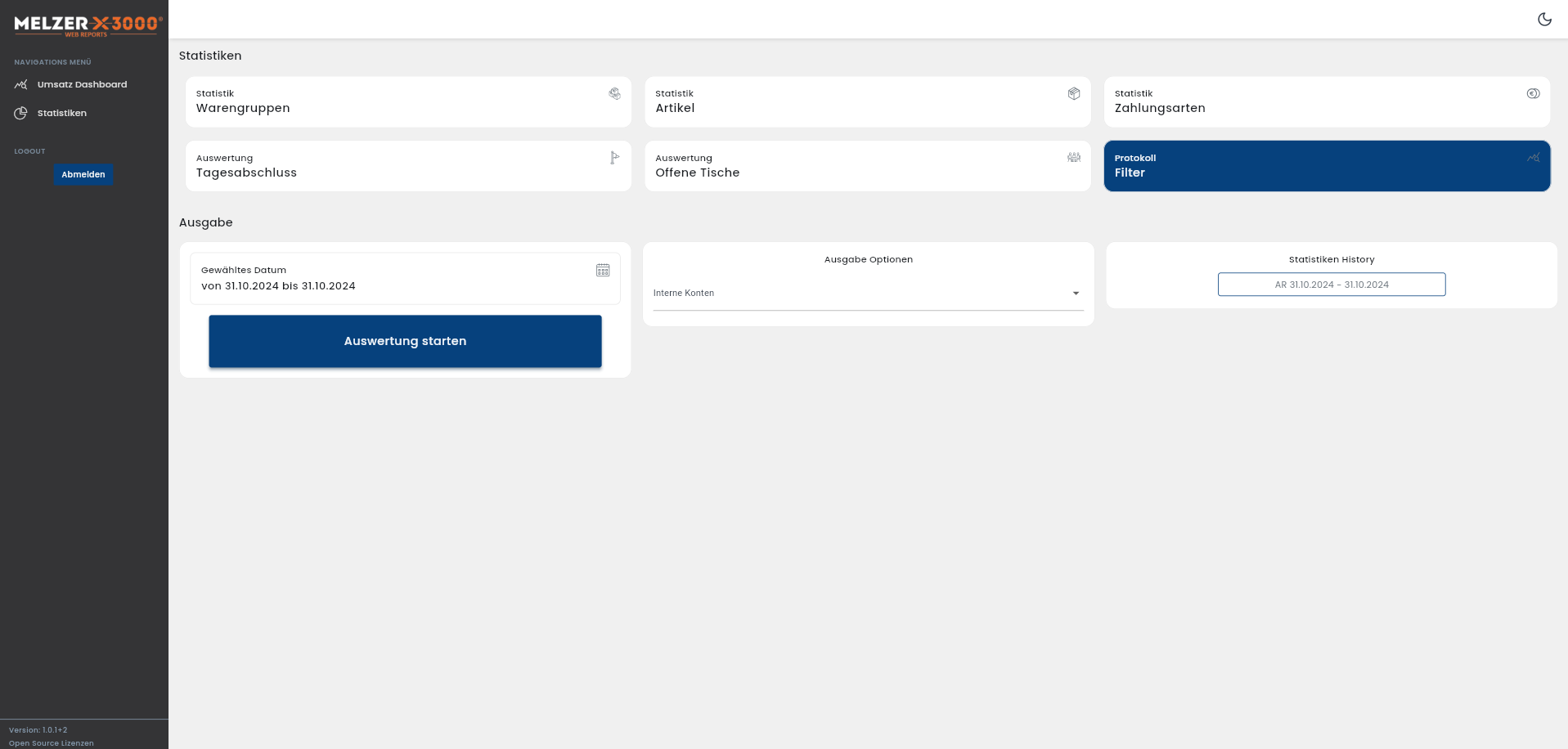Open the Open Source Lizenzen link
The width and height of the screenshot is (1568, 749).
click(x=52, y=742)
